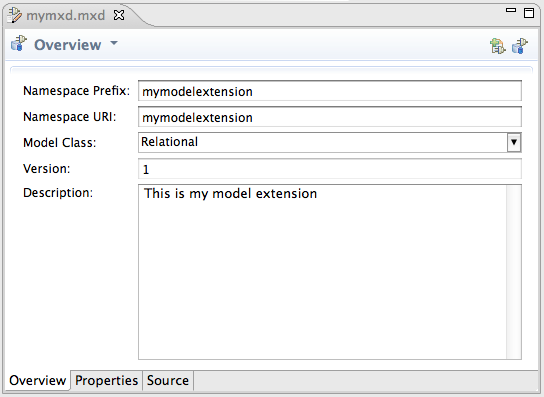Open the Relational model class combo box
This screenshot has width=544, height=397.
[x=330, y=142]
